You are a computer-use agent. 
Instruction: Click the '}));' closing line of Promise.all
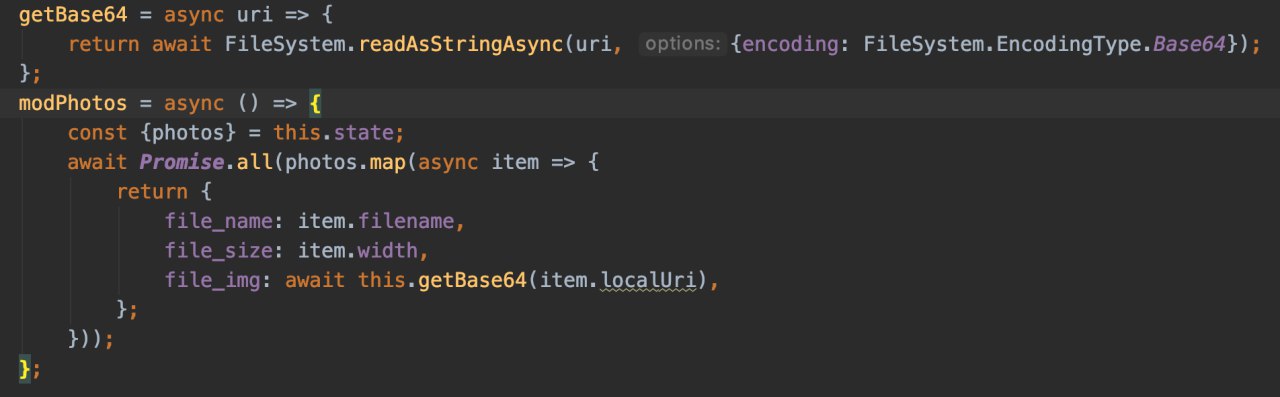point(91,339)
